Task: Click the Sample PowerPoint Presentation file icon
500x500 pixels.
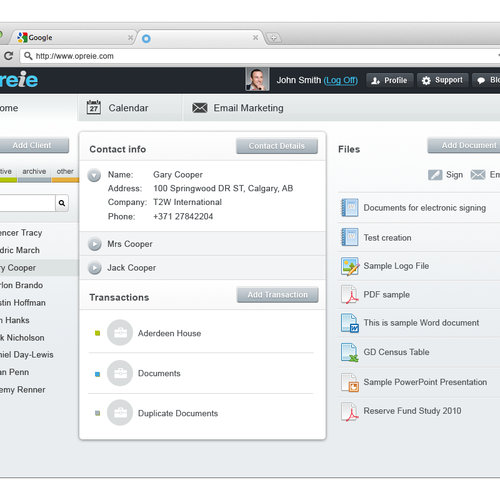Action: [350, 382]
